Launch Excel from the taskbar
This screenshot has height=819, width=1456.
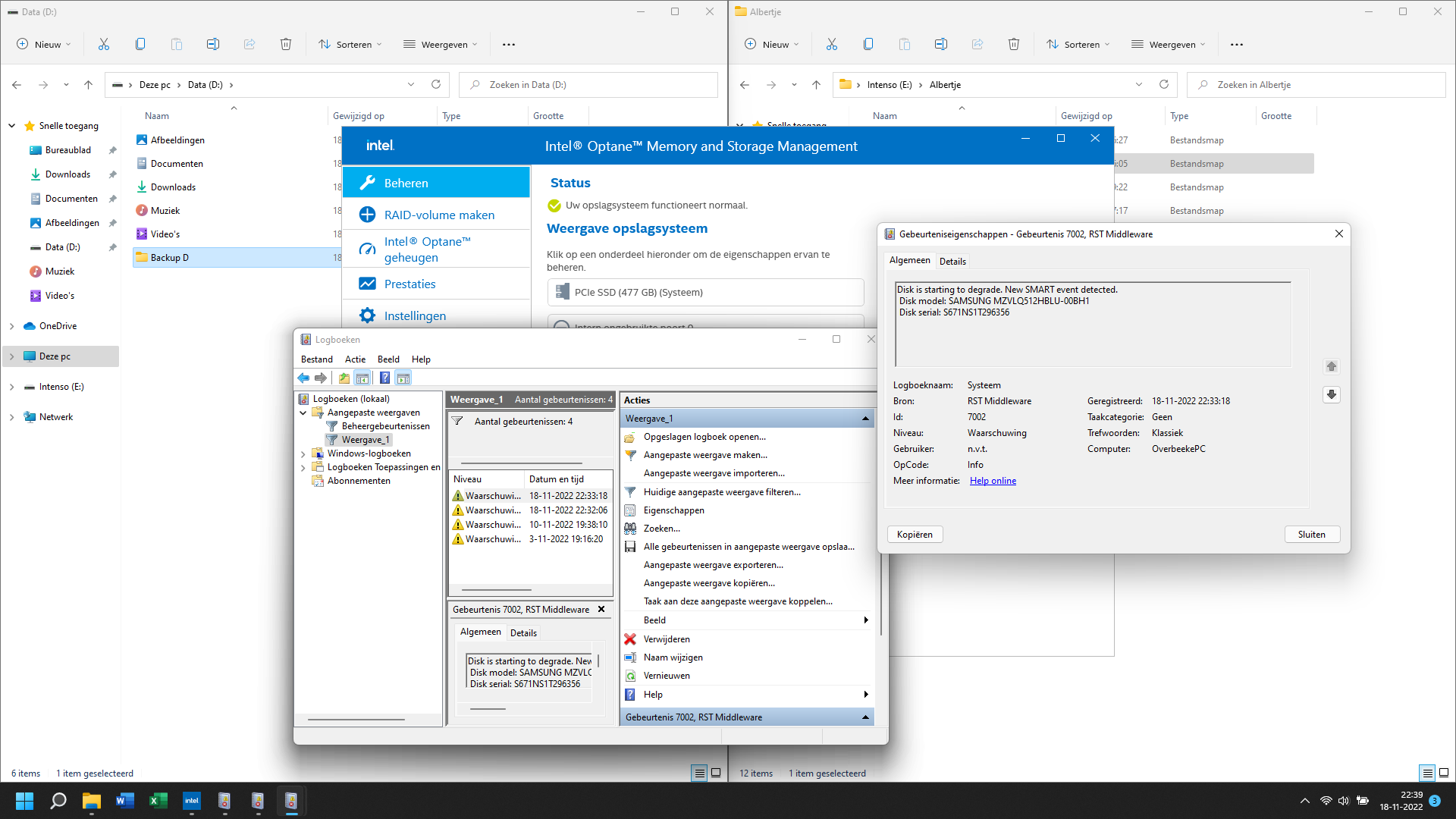point(158,800)
